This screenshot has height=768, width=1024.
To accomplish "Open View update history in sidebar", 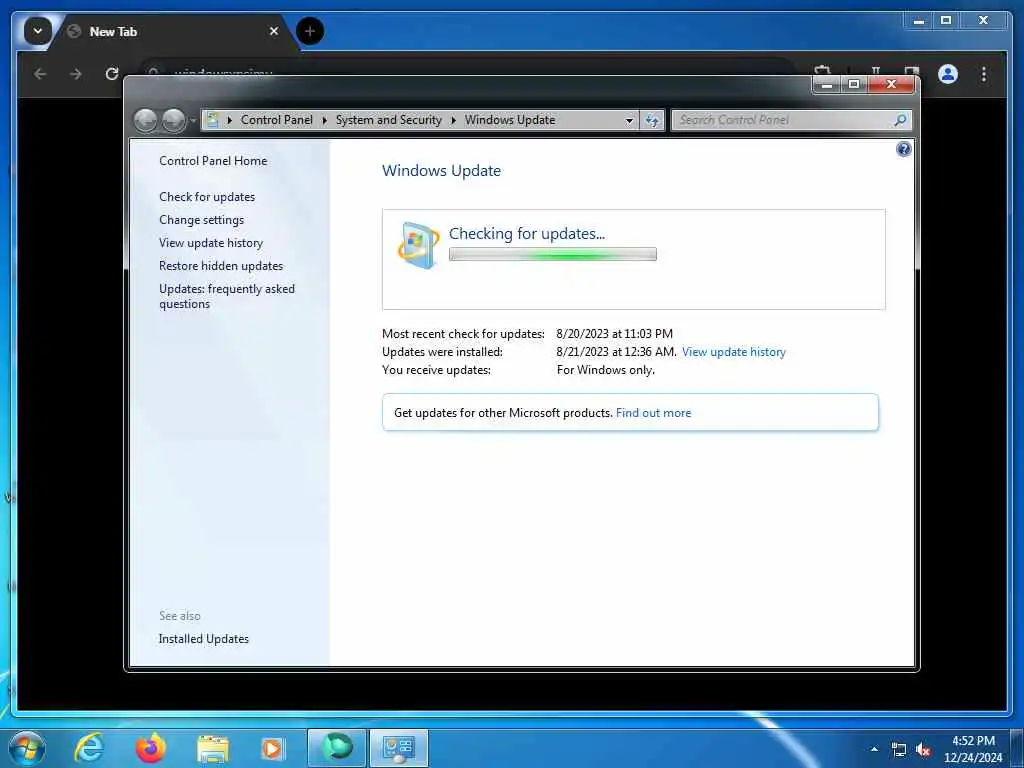I will (x=211, y=243).
